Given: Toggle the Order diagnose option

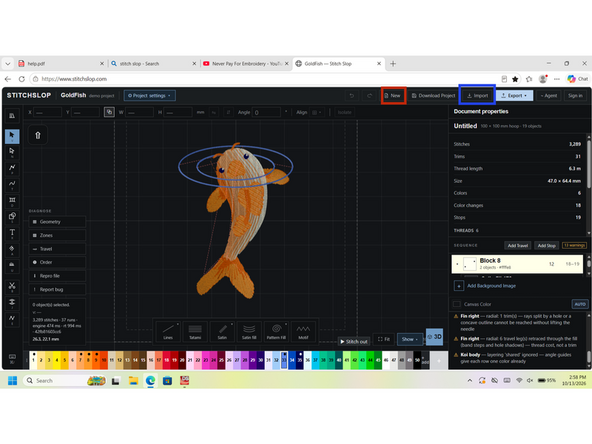Looking at the screenshot, I should click(57, 262).
